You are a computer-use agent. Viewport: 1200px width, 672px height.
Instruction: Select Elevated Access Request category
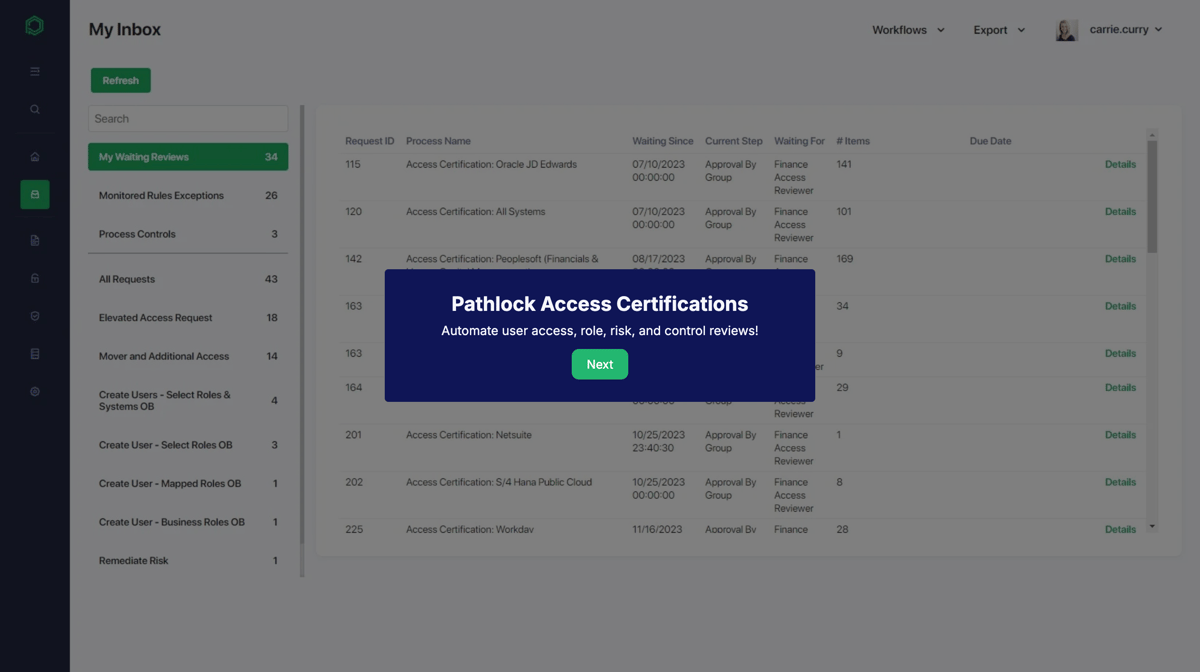coord(188,318)
